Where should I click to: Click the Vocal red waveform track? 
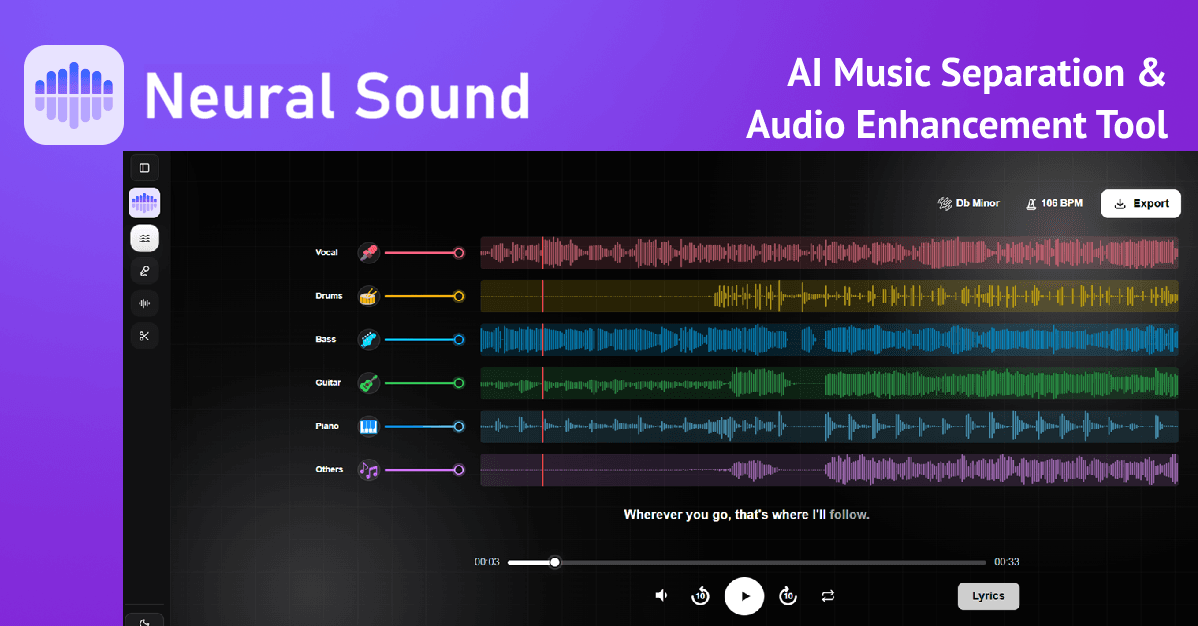click(829, 252)
